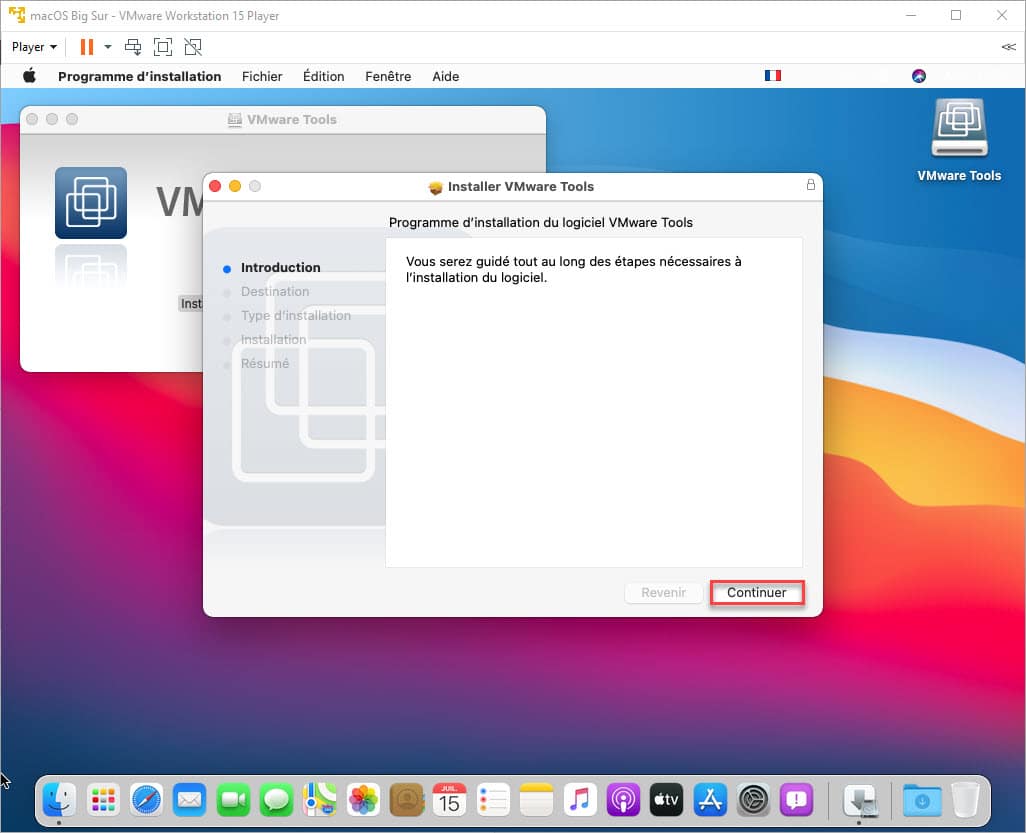Select the Installation step in sidebar
The height and width of the screenshot is (833, 1026).
[x=273, y=340]
